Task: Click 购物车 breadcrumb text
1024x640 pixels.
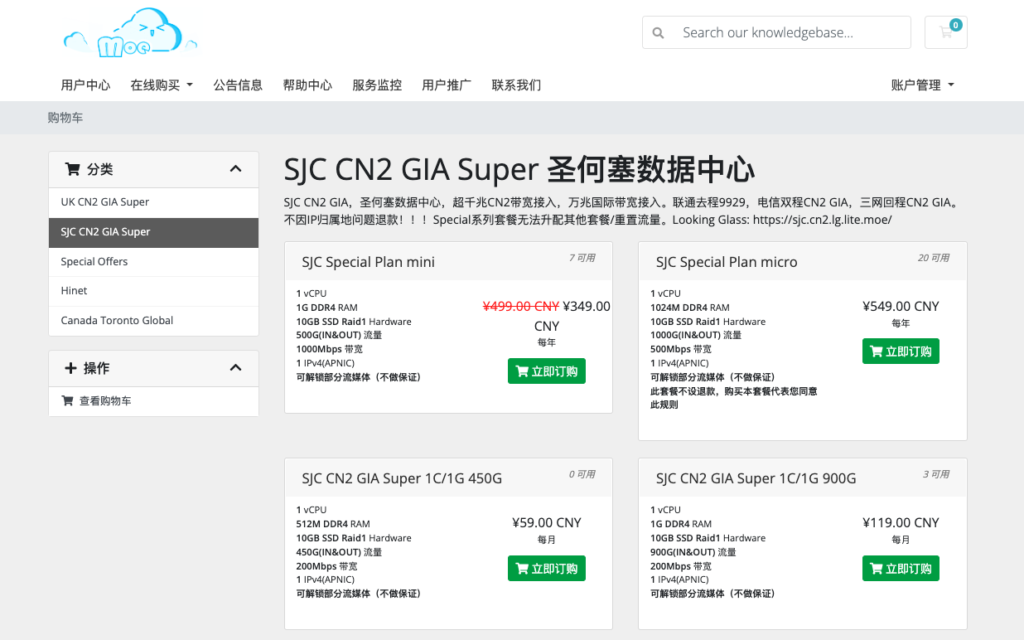Action: [65, 118]
